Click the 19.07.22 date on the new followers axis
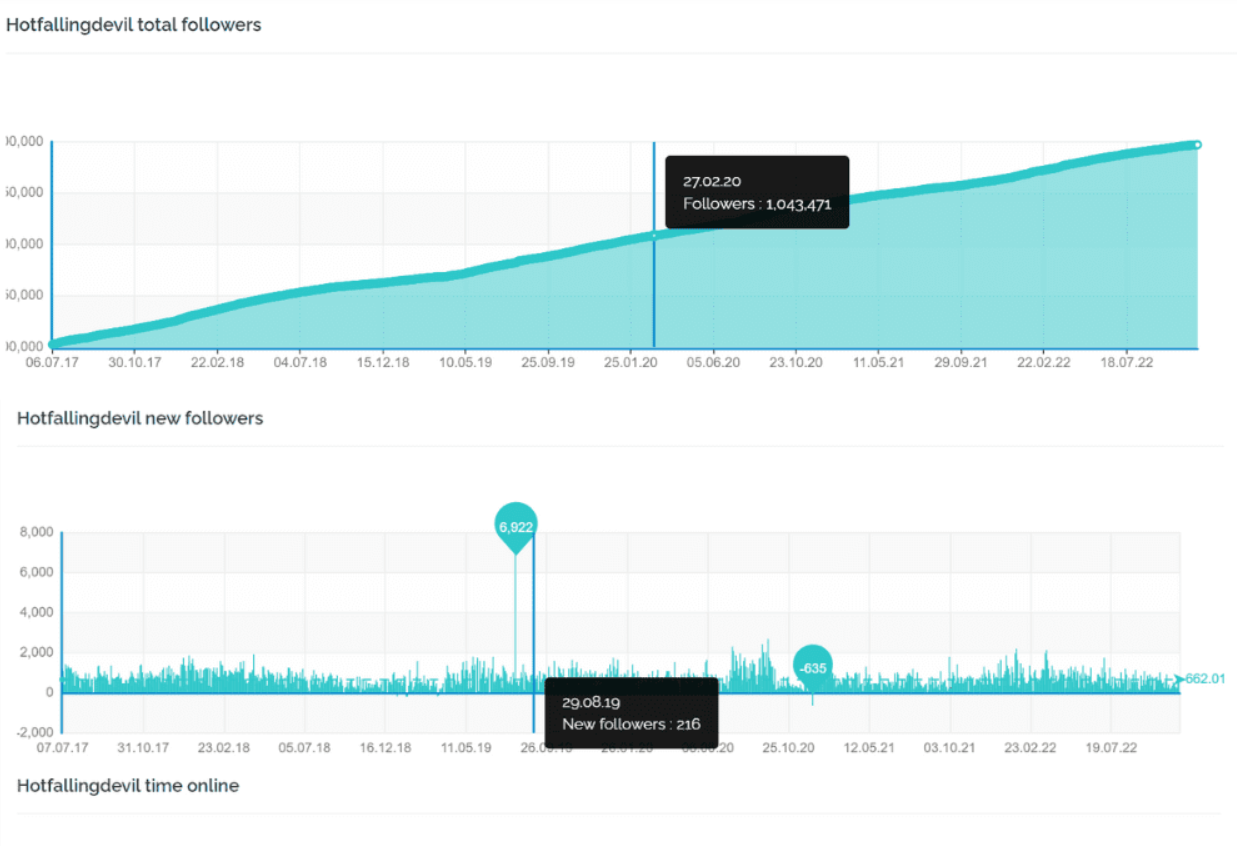This screenshot has height=846, width=1237. [1111, 747]
